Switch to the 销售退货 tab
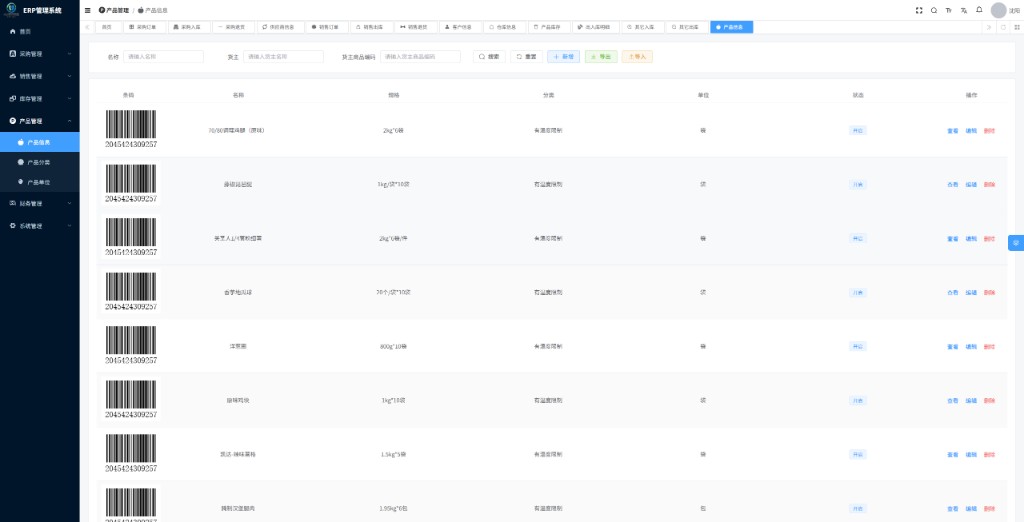The height and width of the screenshot is (522, 1024). (x=415, y=27)
